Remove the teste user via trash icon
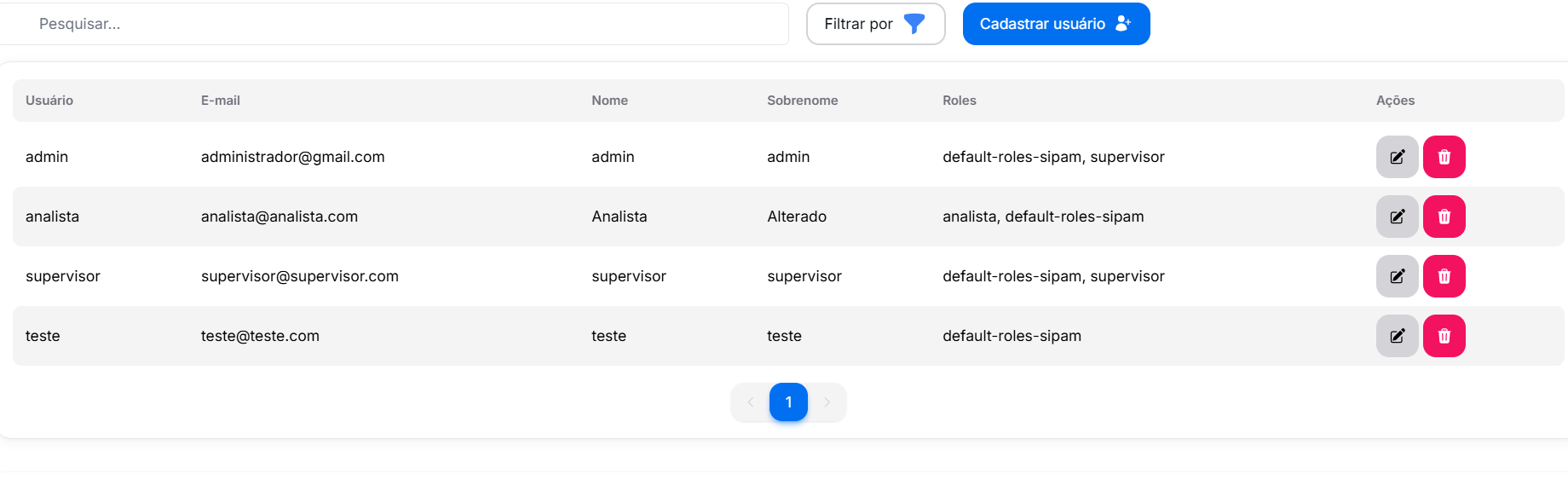The image size is (1568, 497). [1444, 336]
